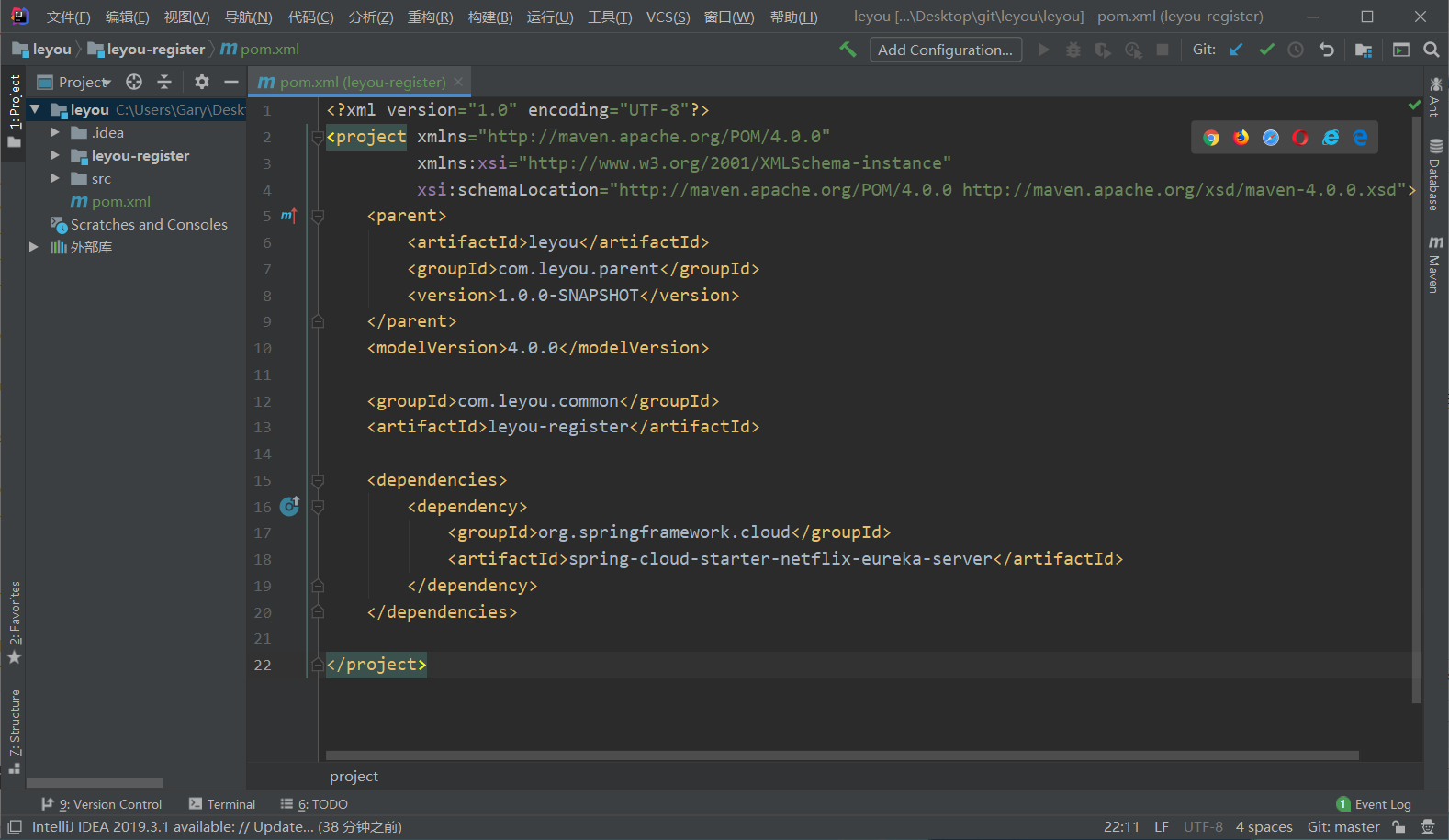Toggle the Z: Structure tool window

[x=14, y=732]
